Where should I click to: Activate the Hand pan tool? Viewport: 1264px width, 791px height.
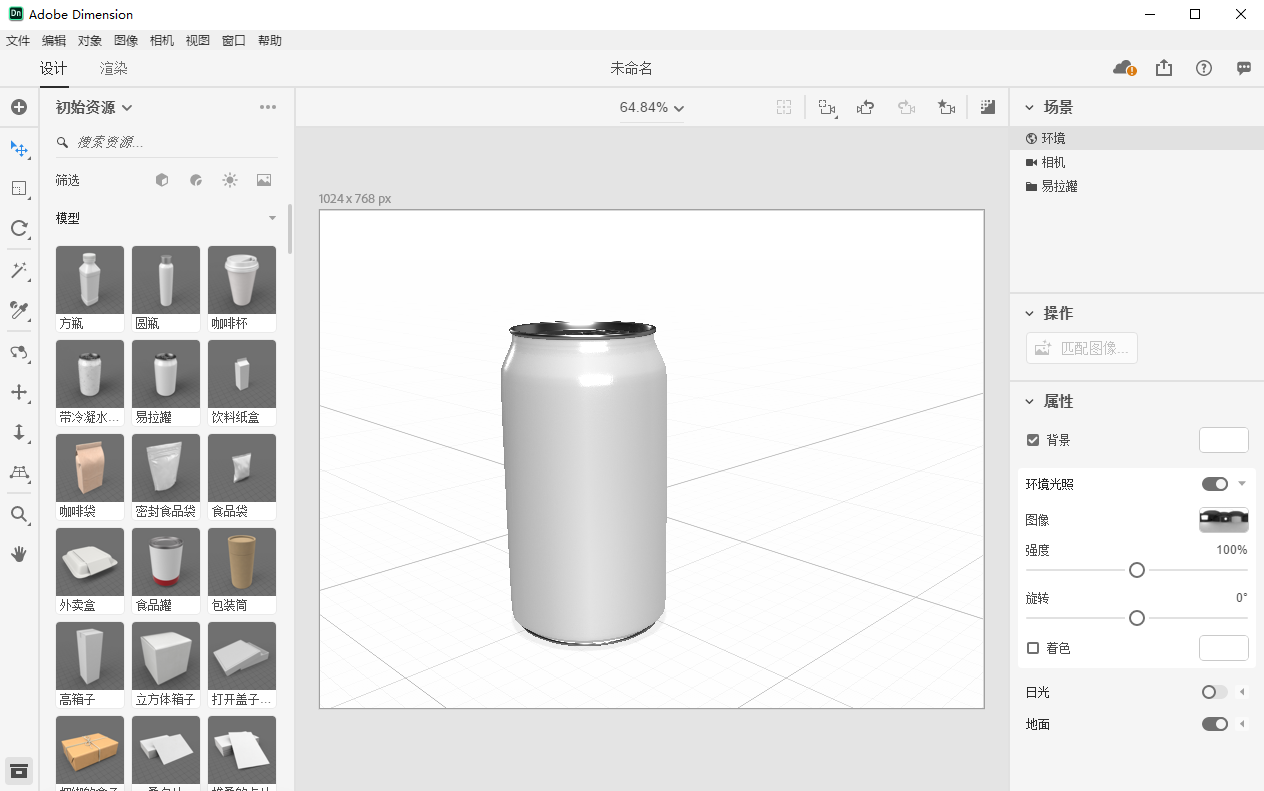point(19,554)
